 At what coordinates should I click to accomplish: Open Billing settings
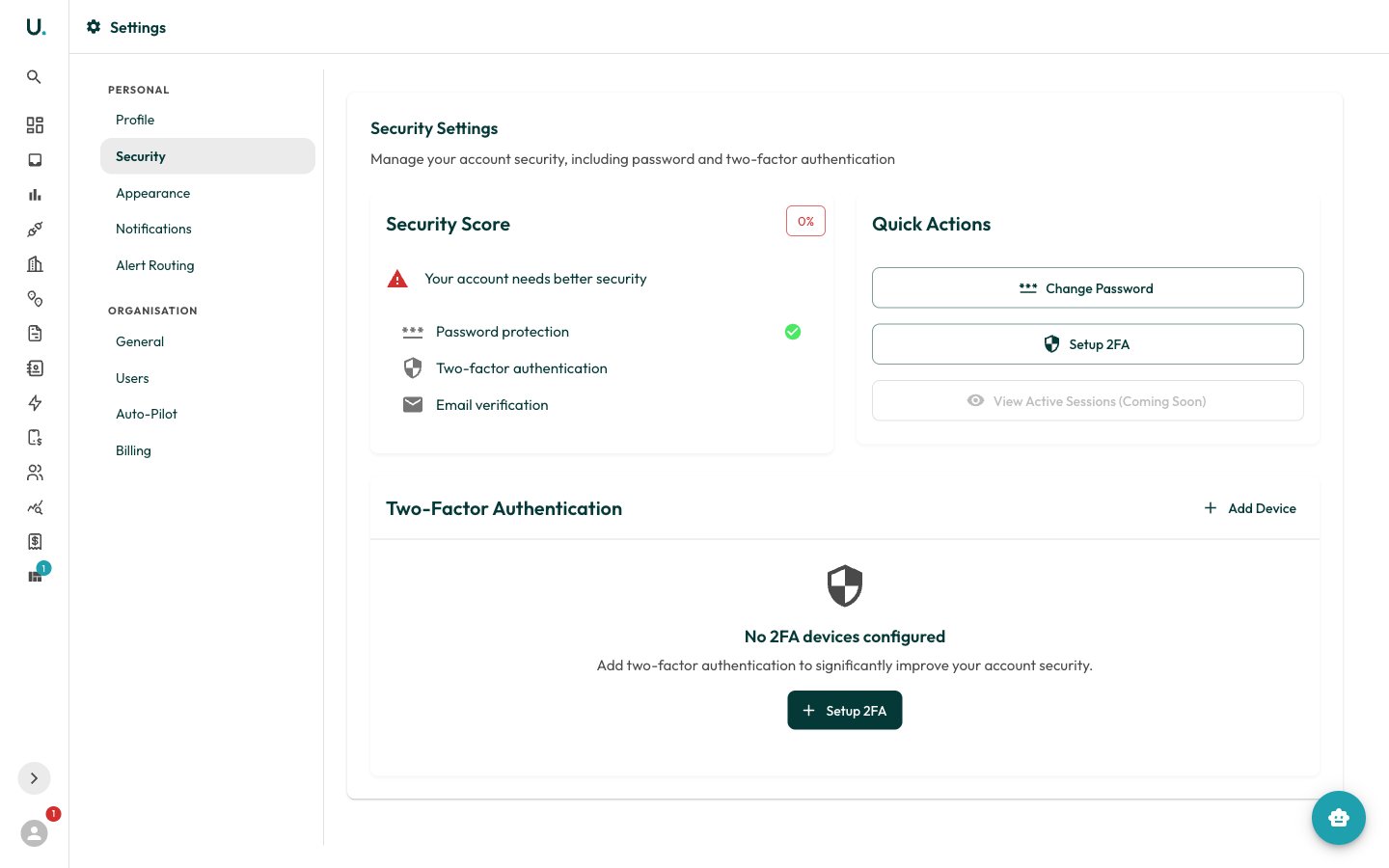[x=207, y=450]
